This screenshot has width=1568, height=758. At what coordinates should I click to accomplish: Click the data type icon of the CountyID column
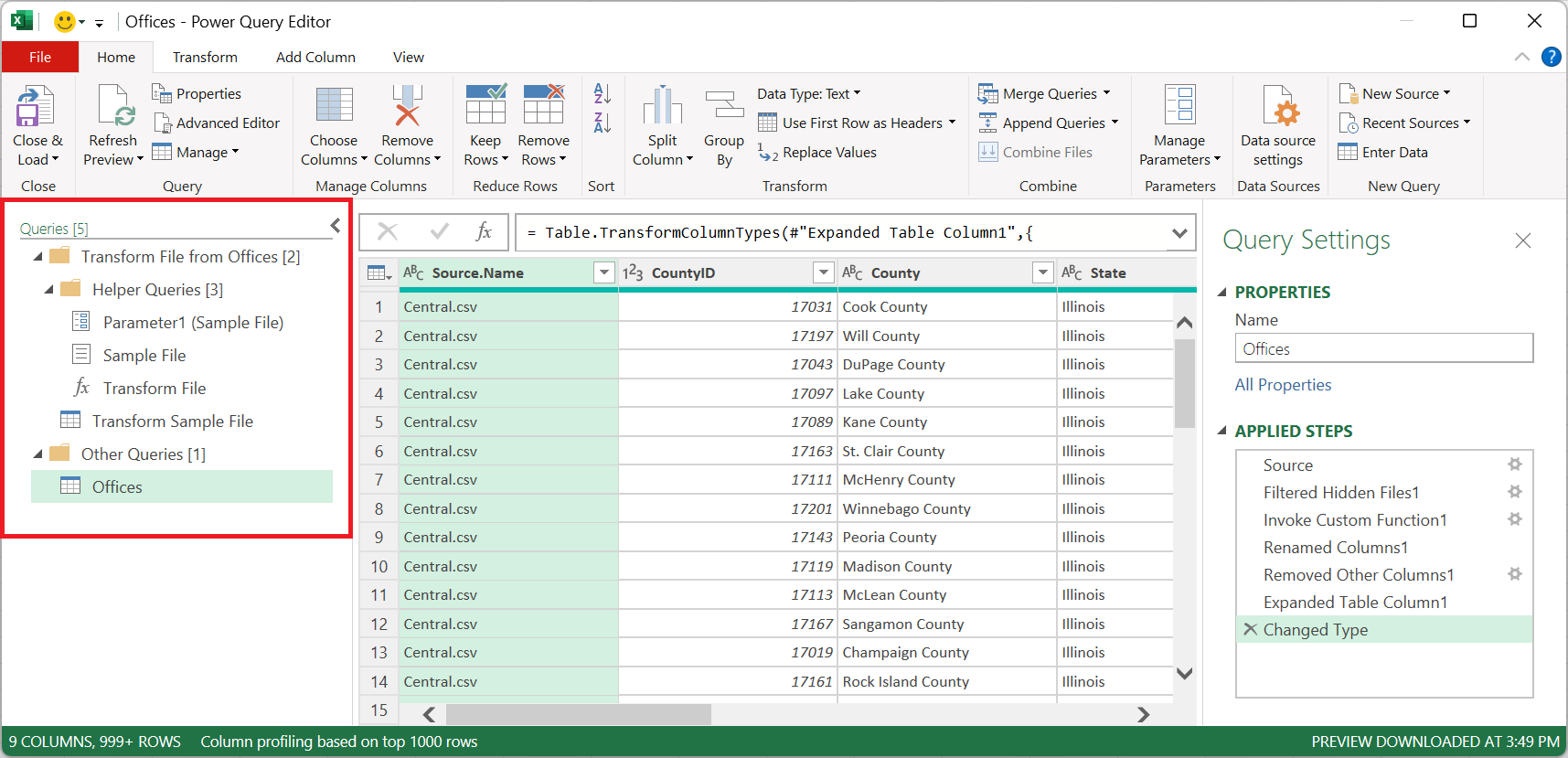click(x=633, y=272)
